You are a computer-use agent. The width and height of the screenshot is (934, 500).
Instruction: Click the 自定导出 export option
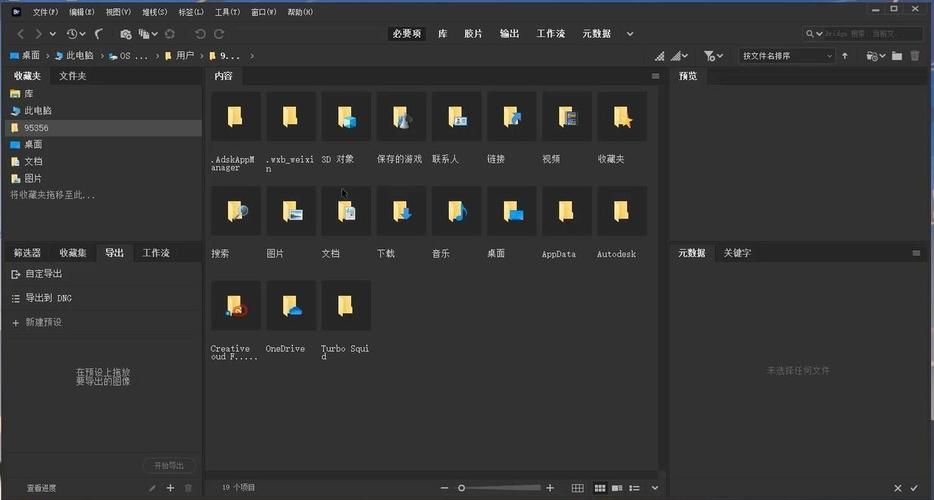(43, 274)
